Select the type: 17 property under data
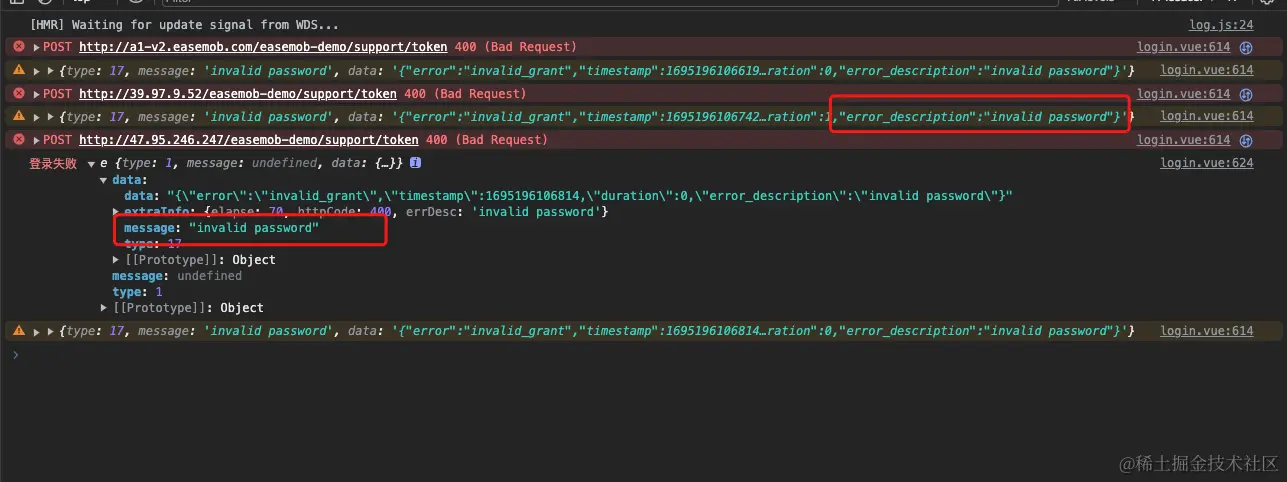 click(x=153, y=244)
